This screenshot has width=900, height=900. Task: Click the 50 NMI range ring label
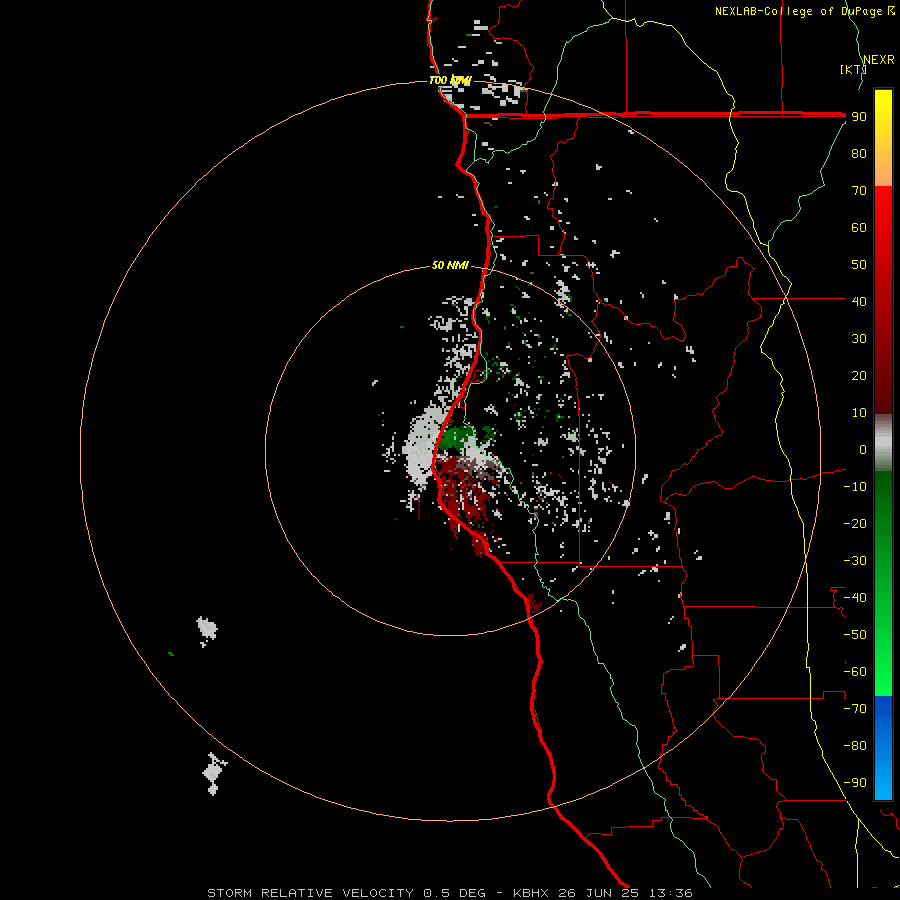[450, 265]
